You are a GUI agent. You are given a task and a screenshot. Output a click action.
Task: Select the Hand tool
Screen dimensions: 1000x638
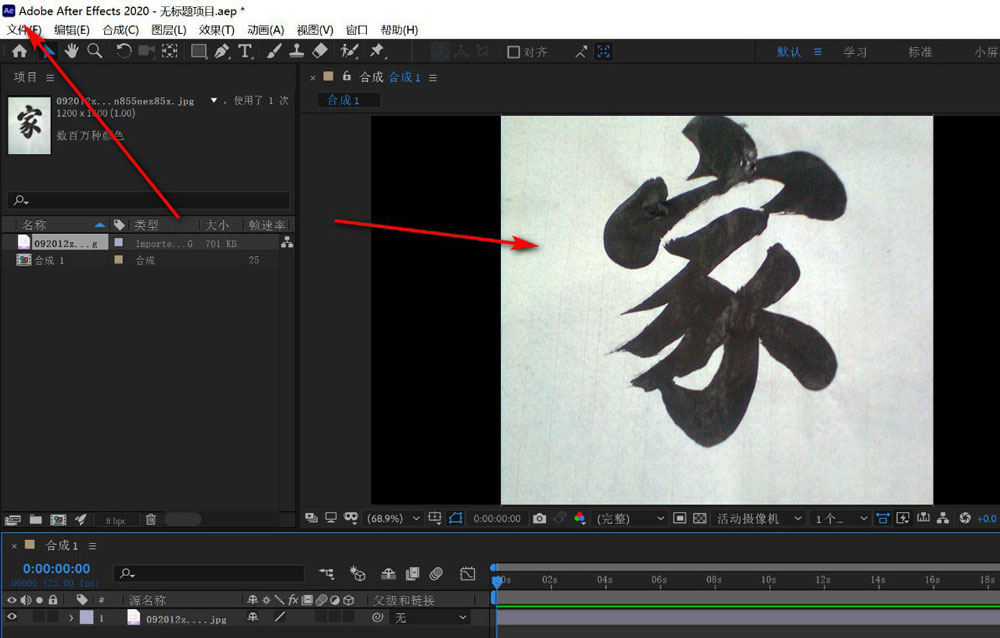pyautogui.click(x=72, y=51)
